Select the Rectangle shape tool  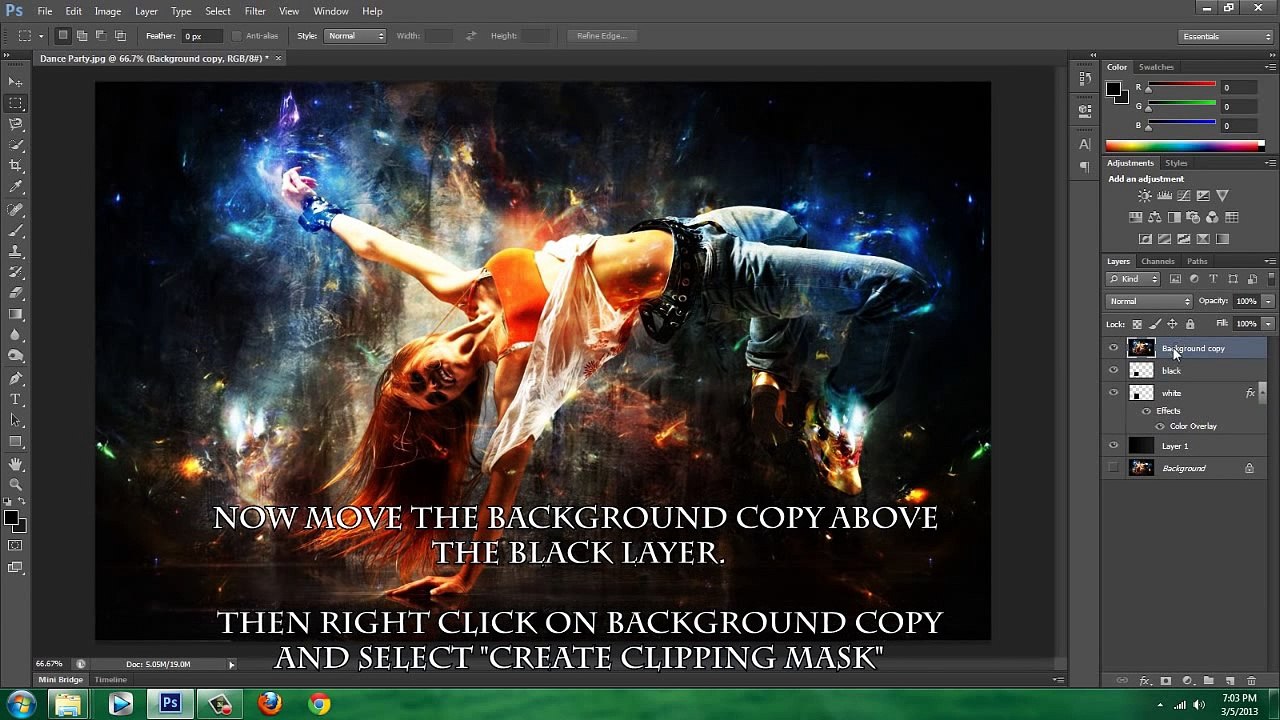tap(16, 442)
